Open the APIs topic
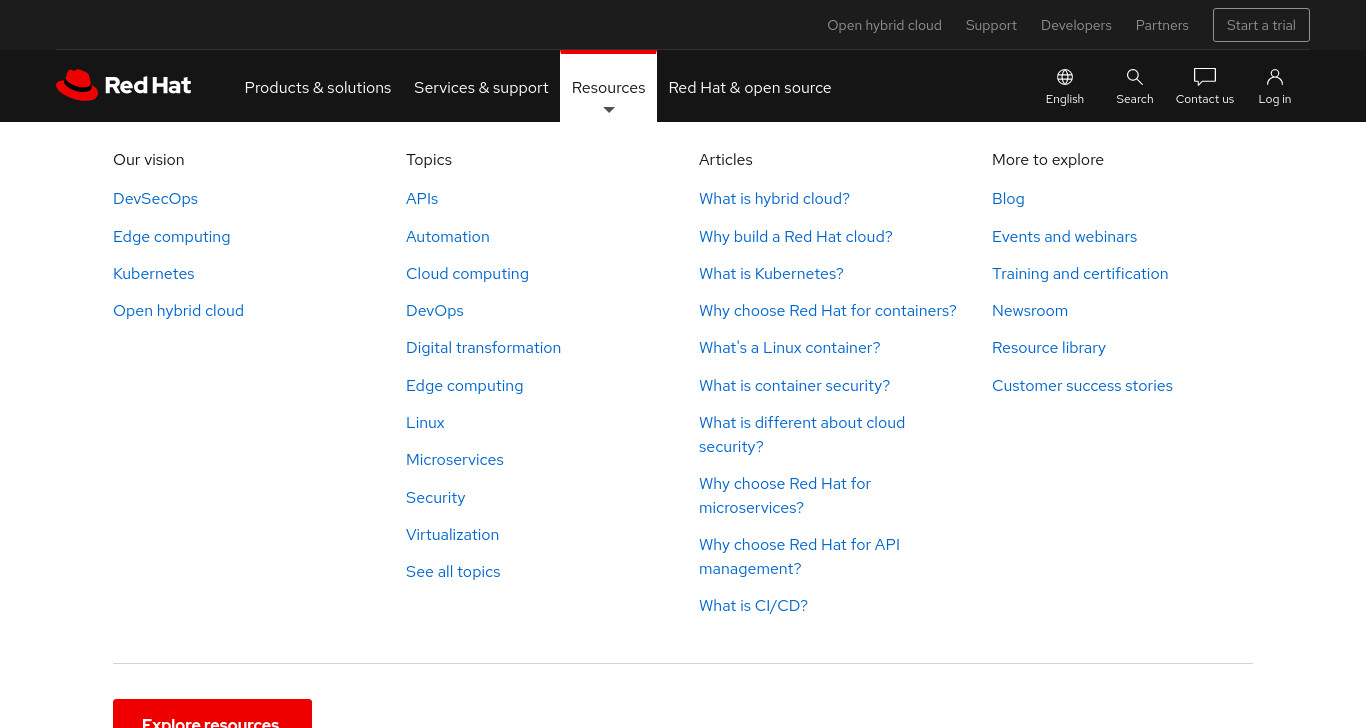The image size is (1366, 728). [422, 199]
